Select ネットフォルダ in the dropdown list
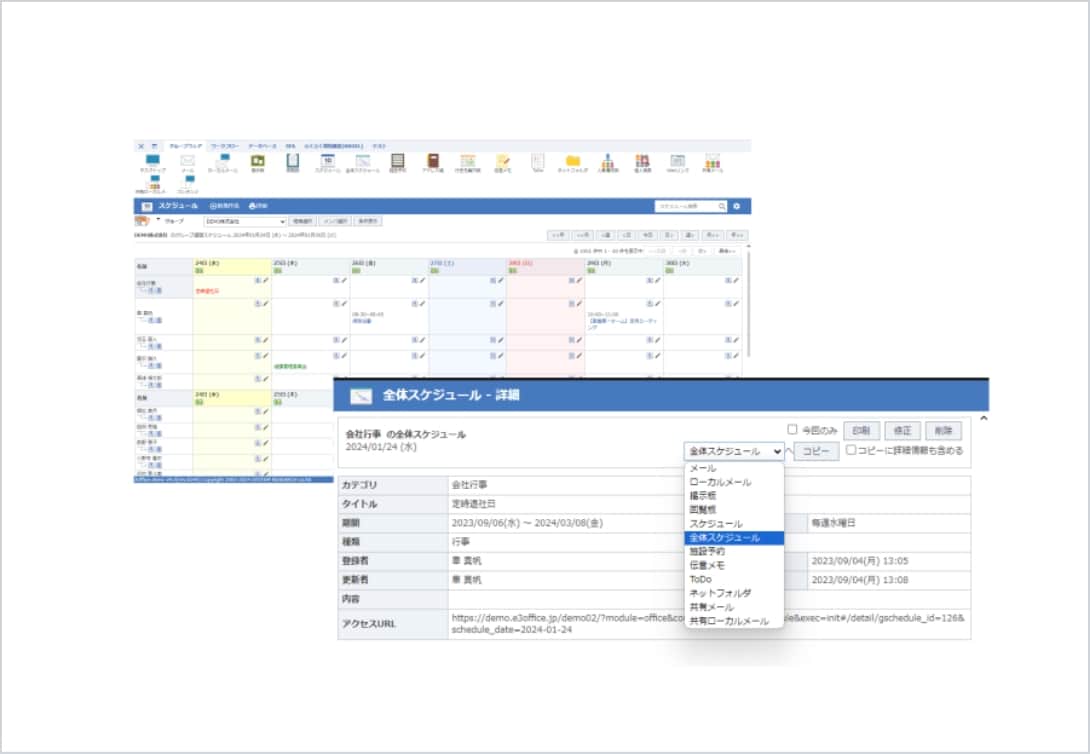1090x754 pixels. [x=733, y=593]
